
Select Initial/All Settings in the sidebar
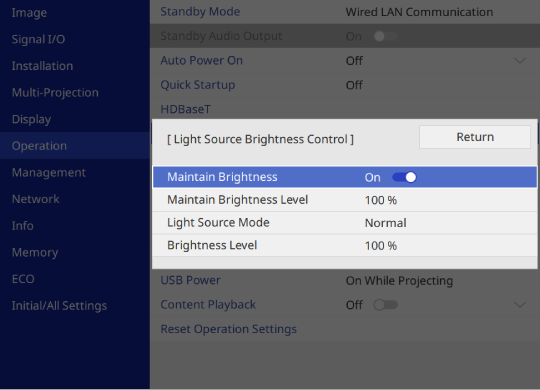pyautogui.click(x=59, y=306)
